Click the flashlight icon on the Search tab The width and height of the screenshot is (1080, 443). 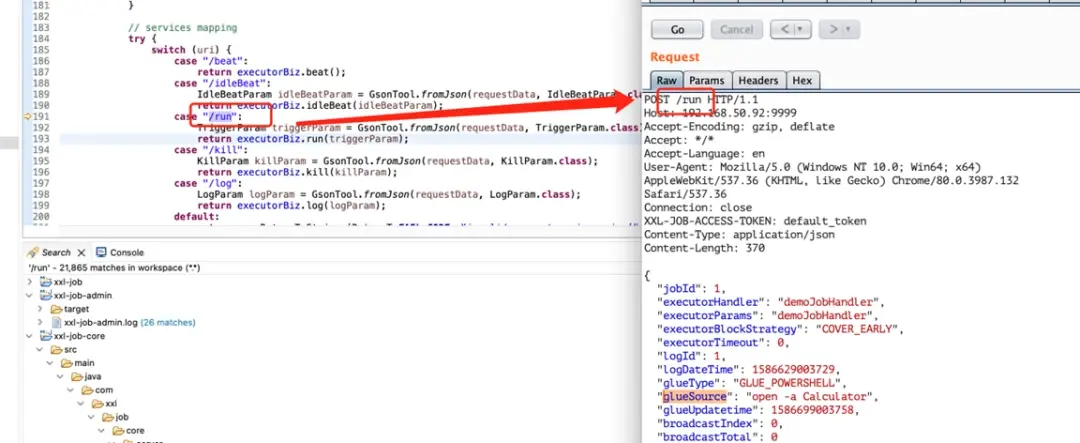click(32, 252)
